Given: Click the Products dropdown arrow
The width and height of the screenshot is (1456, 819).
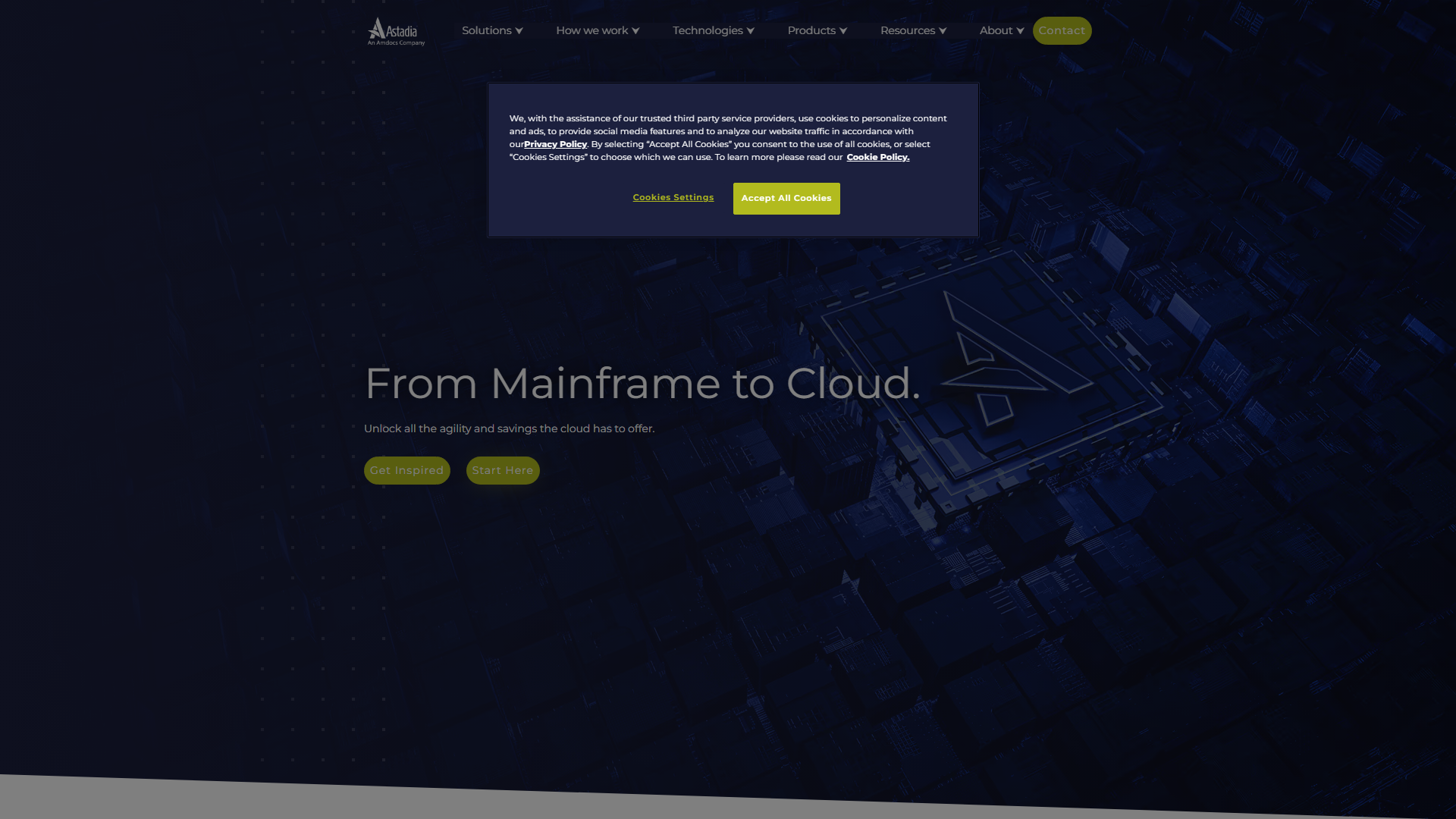Looking at the screenshot, I should click(843, 31).
